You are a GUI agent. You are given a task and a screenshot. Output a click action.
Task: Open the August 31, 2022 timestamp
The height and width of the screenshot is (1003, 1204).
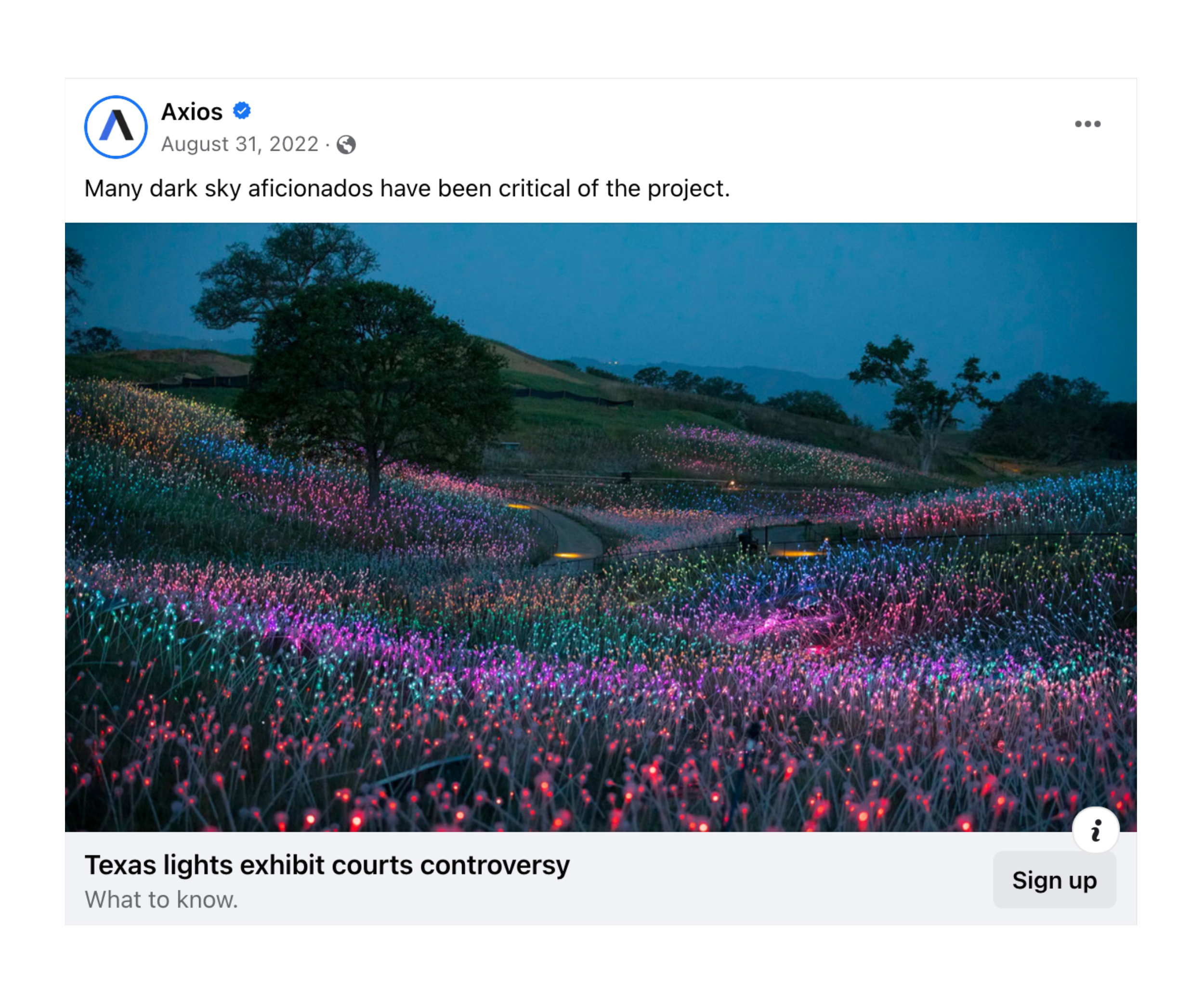[239, 144]
